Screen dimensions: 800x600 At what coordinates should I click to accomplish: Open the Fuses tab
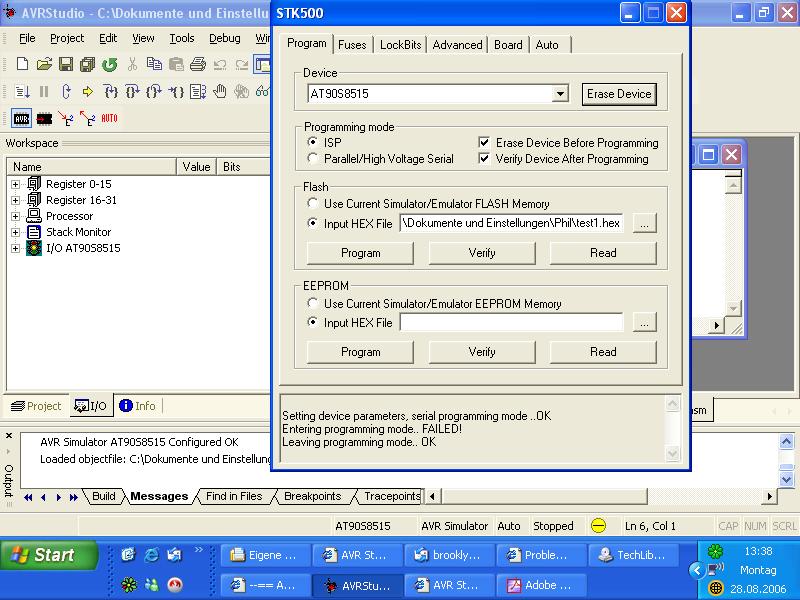[x=352, y=45]
